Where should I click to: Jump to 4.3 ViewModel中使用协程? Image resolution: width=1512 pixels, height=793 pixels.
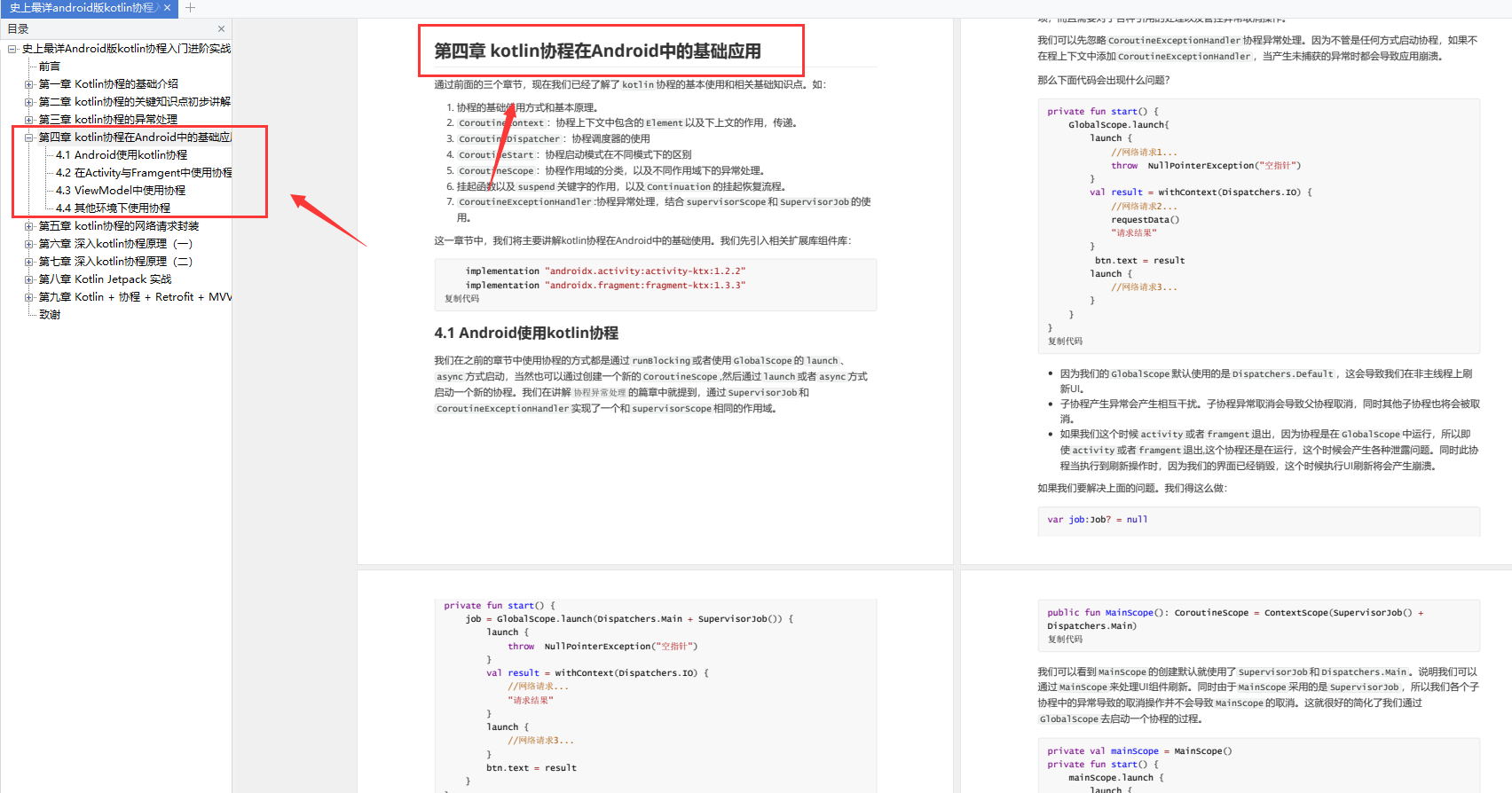point(121,191)
